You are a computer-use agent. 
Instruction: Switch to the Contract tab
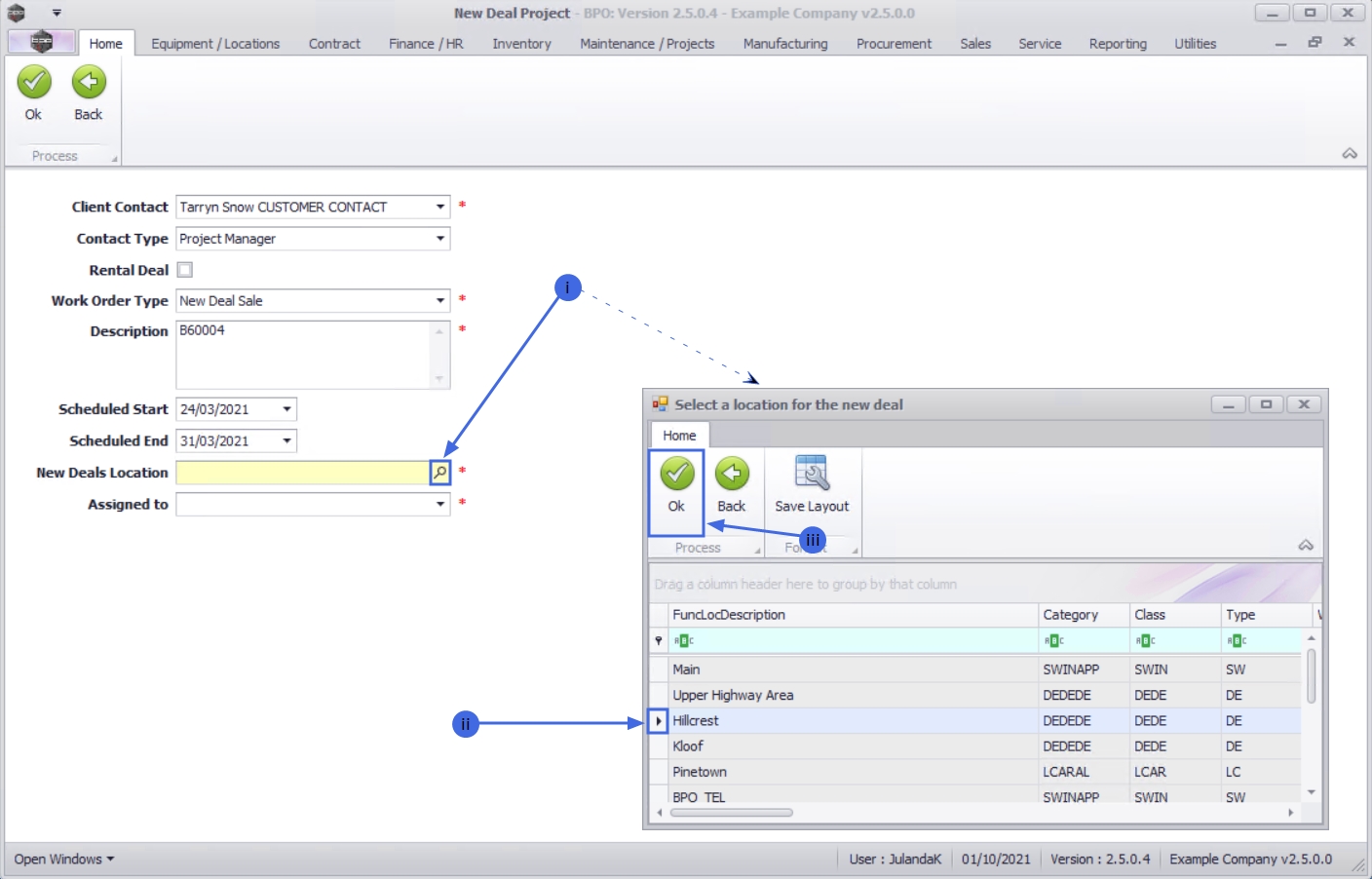(x=334, y=44)
